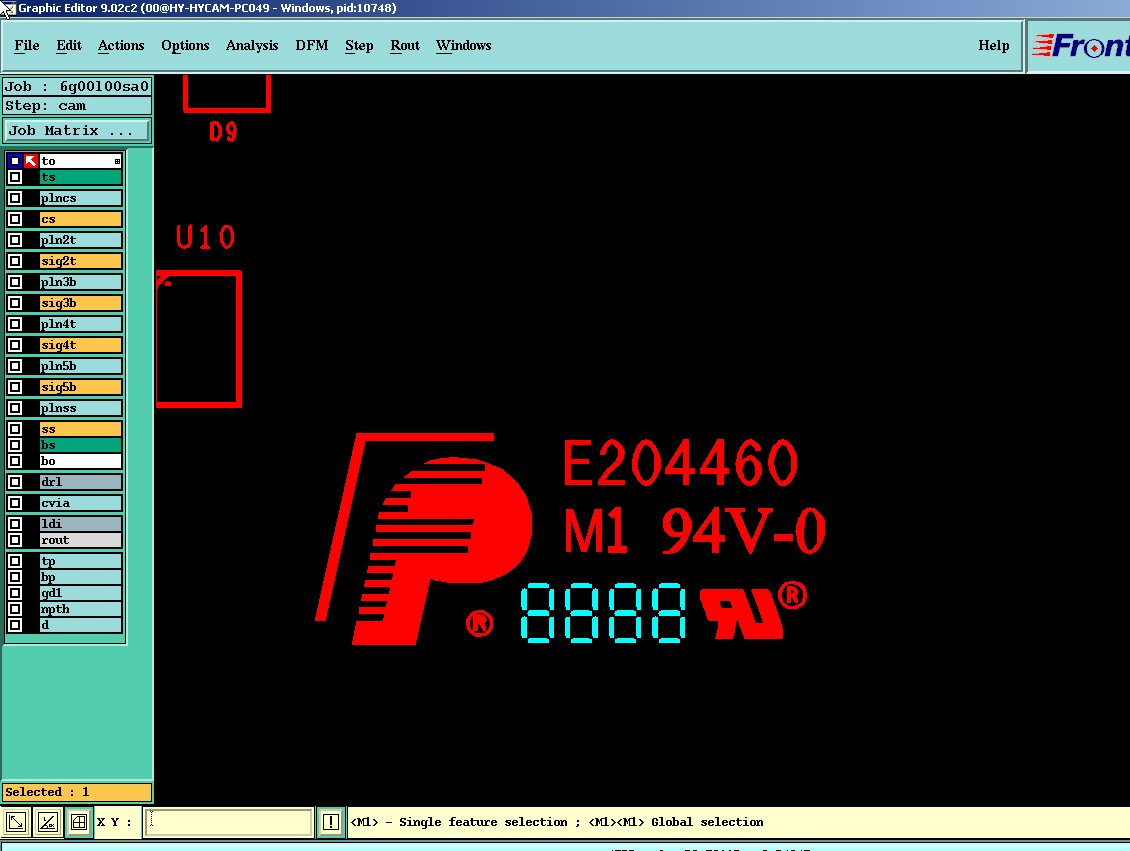Toggle display checkbox for layer 'sig4t'
Viewport: 1130px width, 851px height.
[14, 344]
